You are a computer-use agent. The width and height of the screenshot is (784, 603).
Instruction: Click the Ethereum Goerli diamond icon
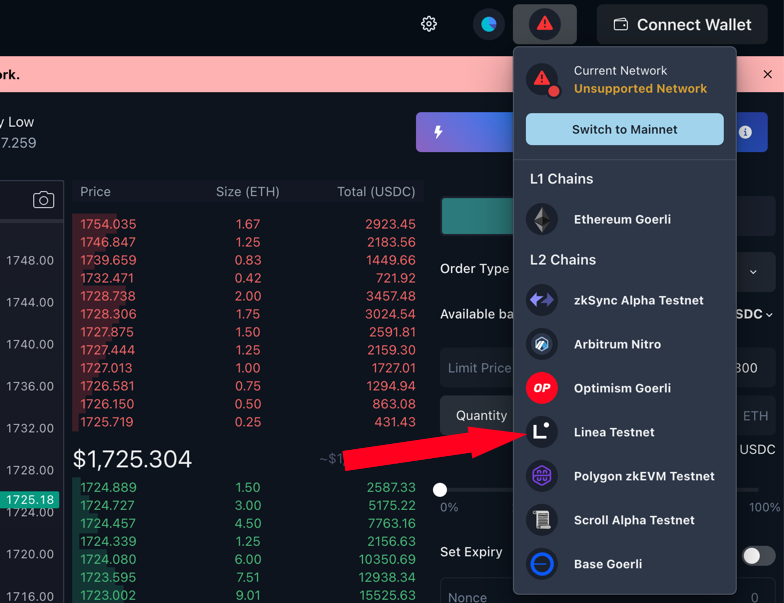tap(542, 220)
